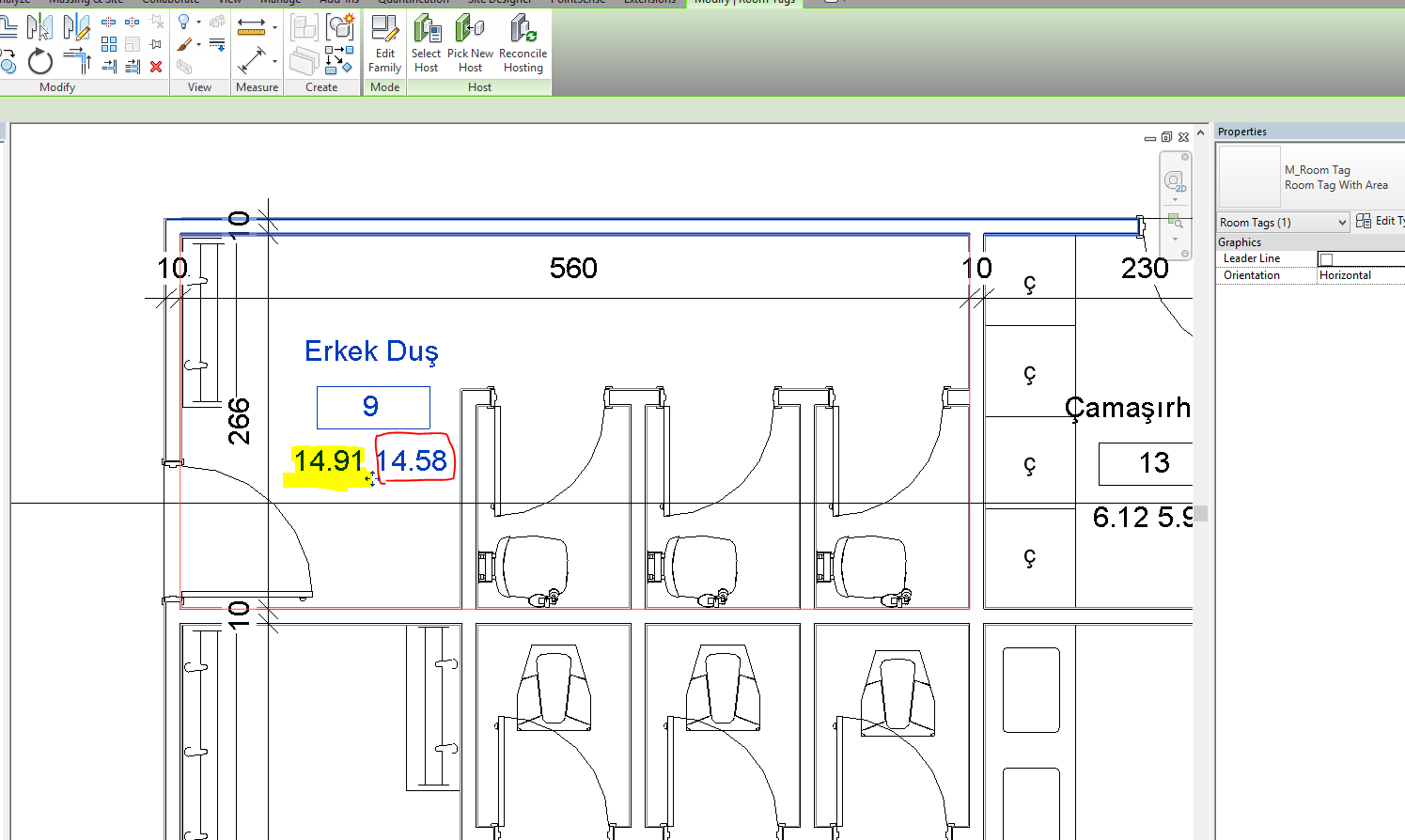This screenshot has height=840, width=1405.
Task: Enable the Leader Line checkbox
Action: pyautogui.click(x=1329, y=257)
